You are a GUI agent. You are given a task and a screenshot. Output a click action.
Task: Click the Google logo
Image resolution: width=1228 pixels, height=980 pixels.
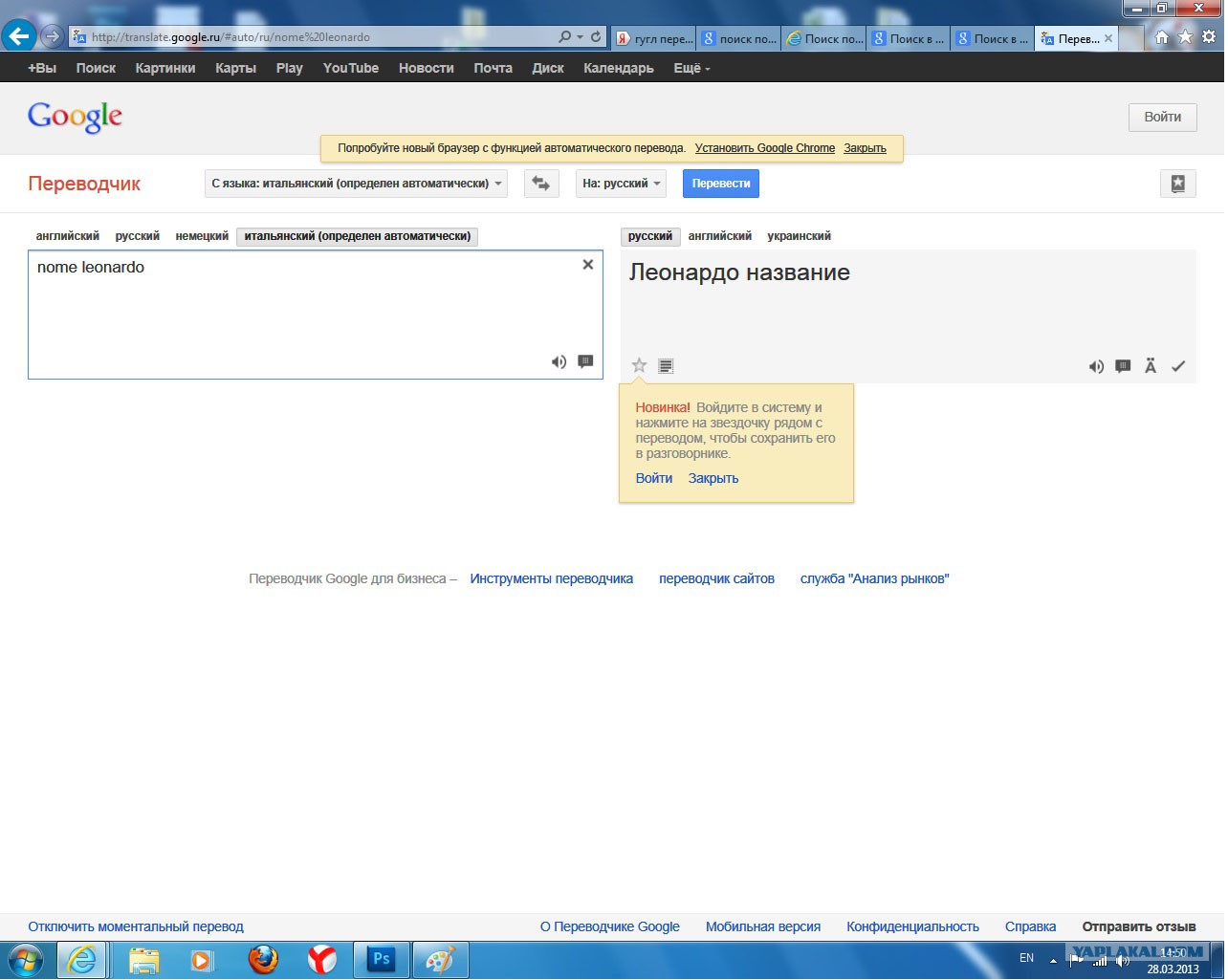click(75, 117)
